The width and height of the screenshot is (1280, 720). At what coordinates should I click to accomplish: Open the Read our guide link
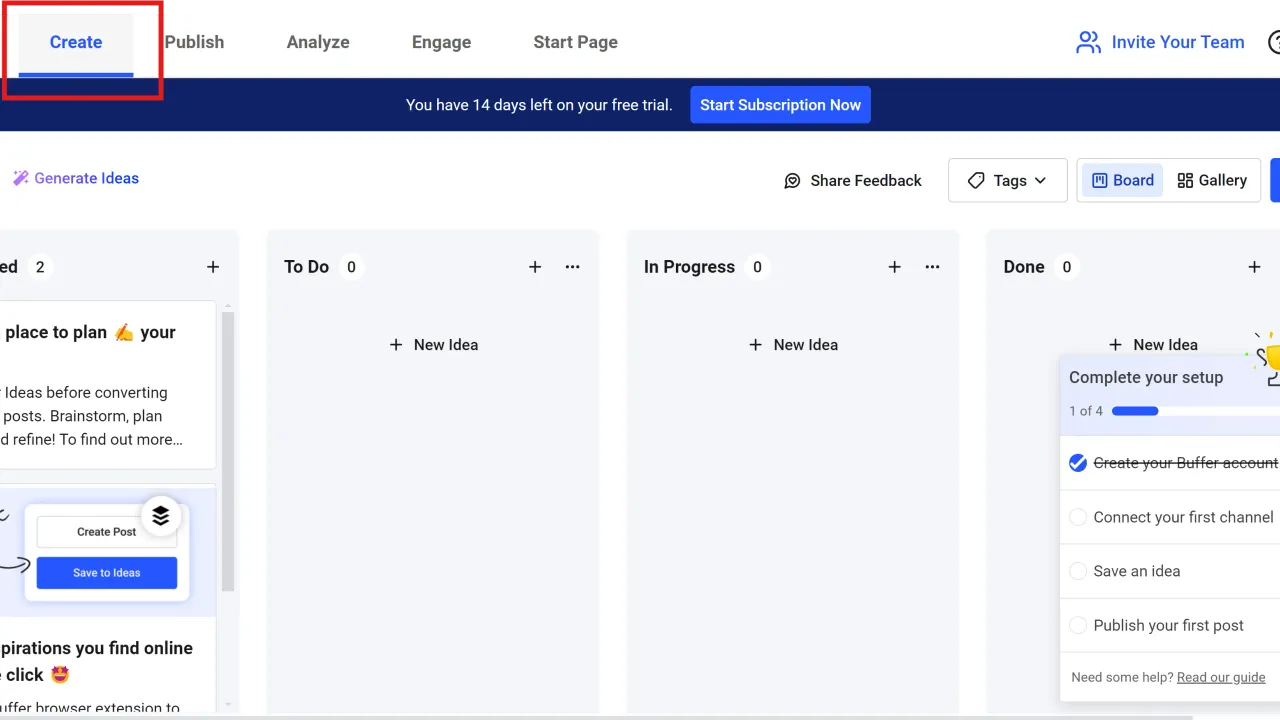click(x=1221, y=677)
